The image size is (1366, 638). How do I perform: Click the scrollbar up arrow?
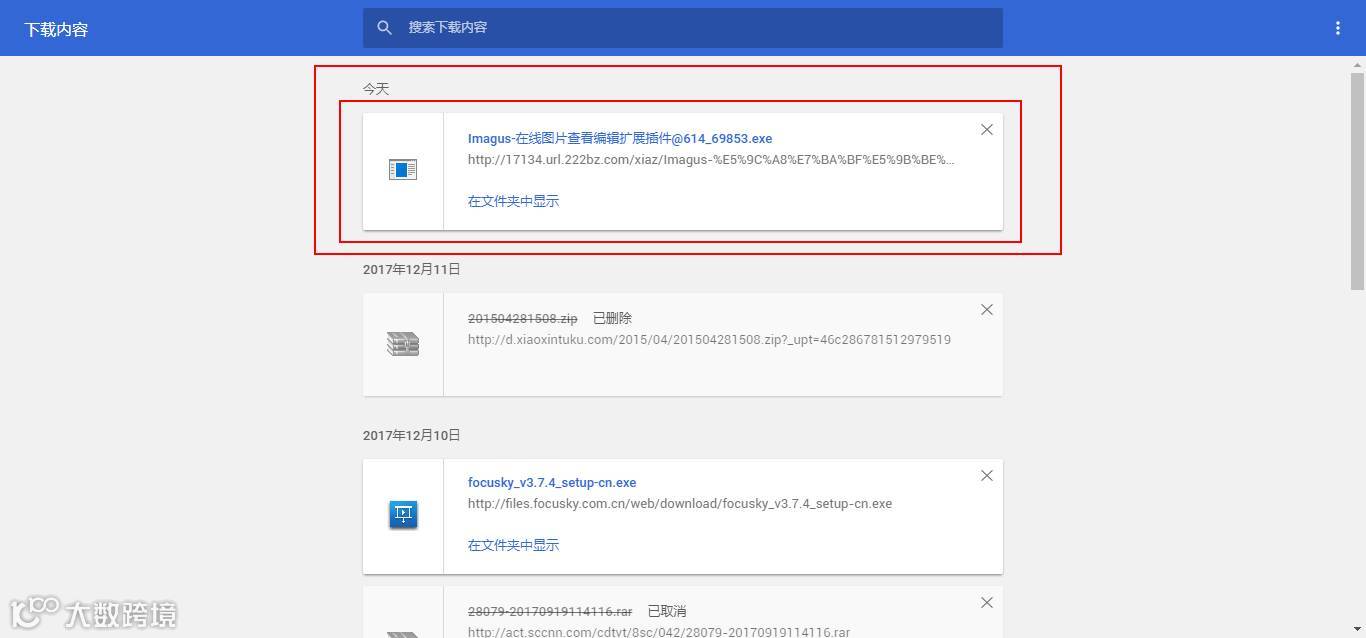[1357, 64]
